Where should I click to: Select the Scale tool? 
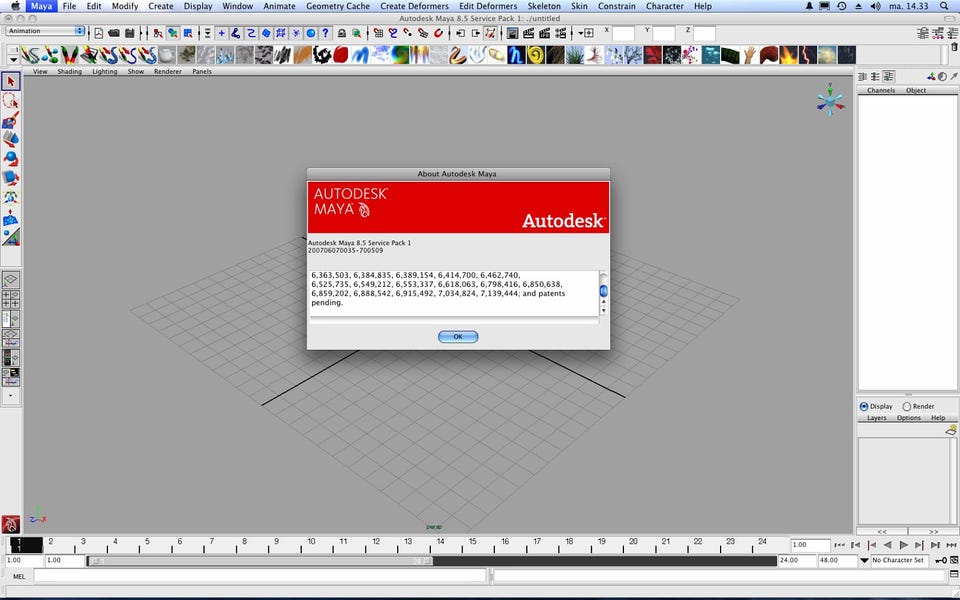click(10, 178)
